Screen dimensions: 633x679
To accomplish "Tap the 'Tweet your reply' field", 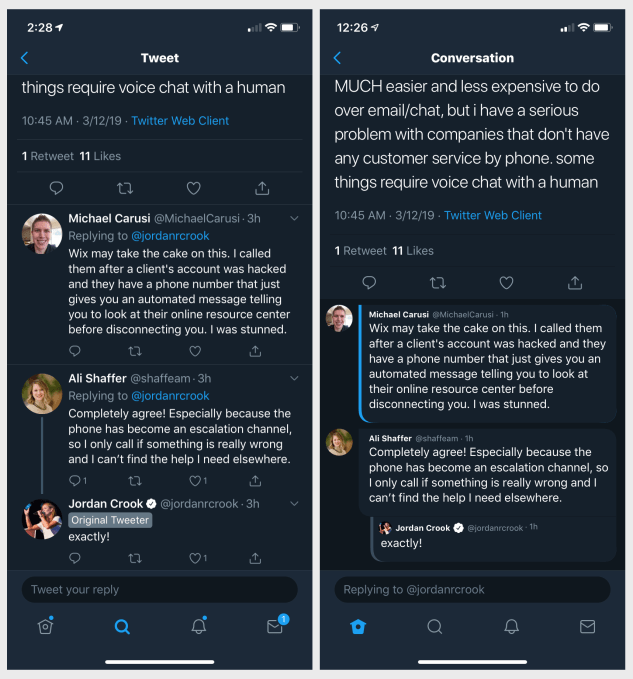I will (160, 590).
